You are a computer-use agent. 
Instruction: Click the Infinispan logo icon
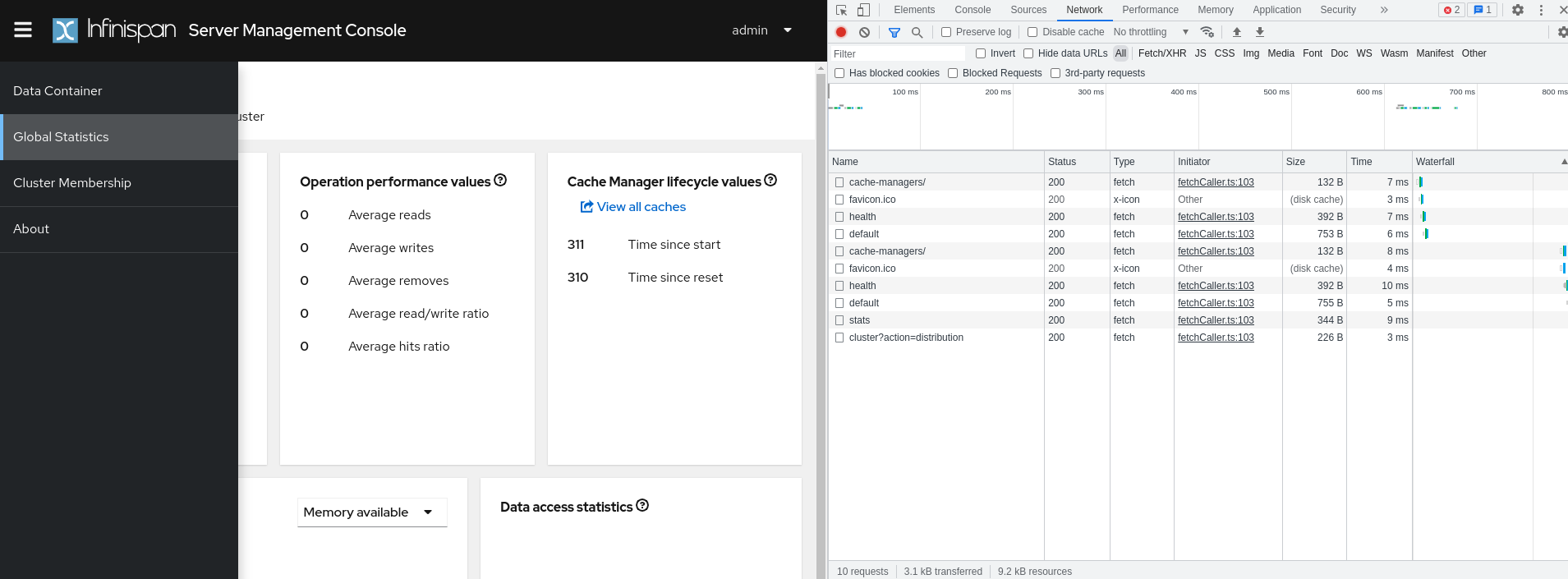click(x=65, y=30)
